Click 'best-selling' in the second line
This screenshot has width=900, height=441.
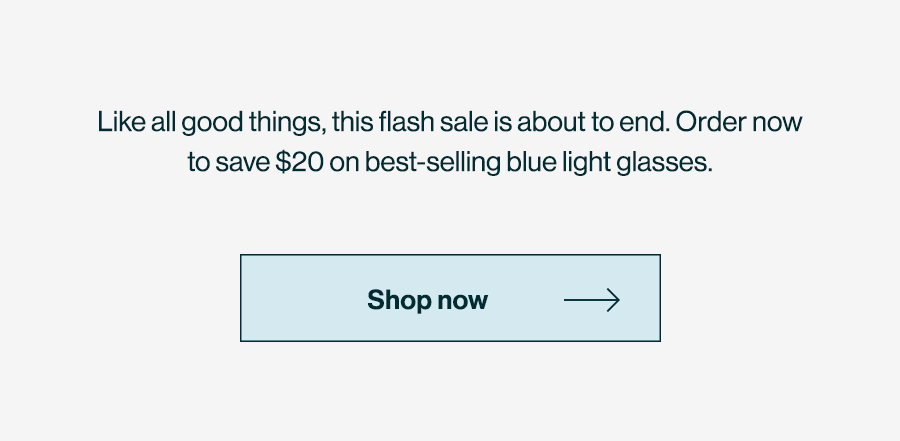(433, 163)
